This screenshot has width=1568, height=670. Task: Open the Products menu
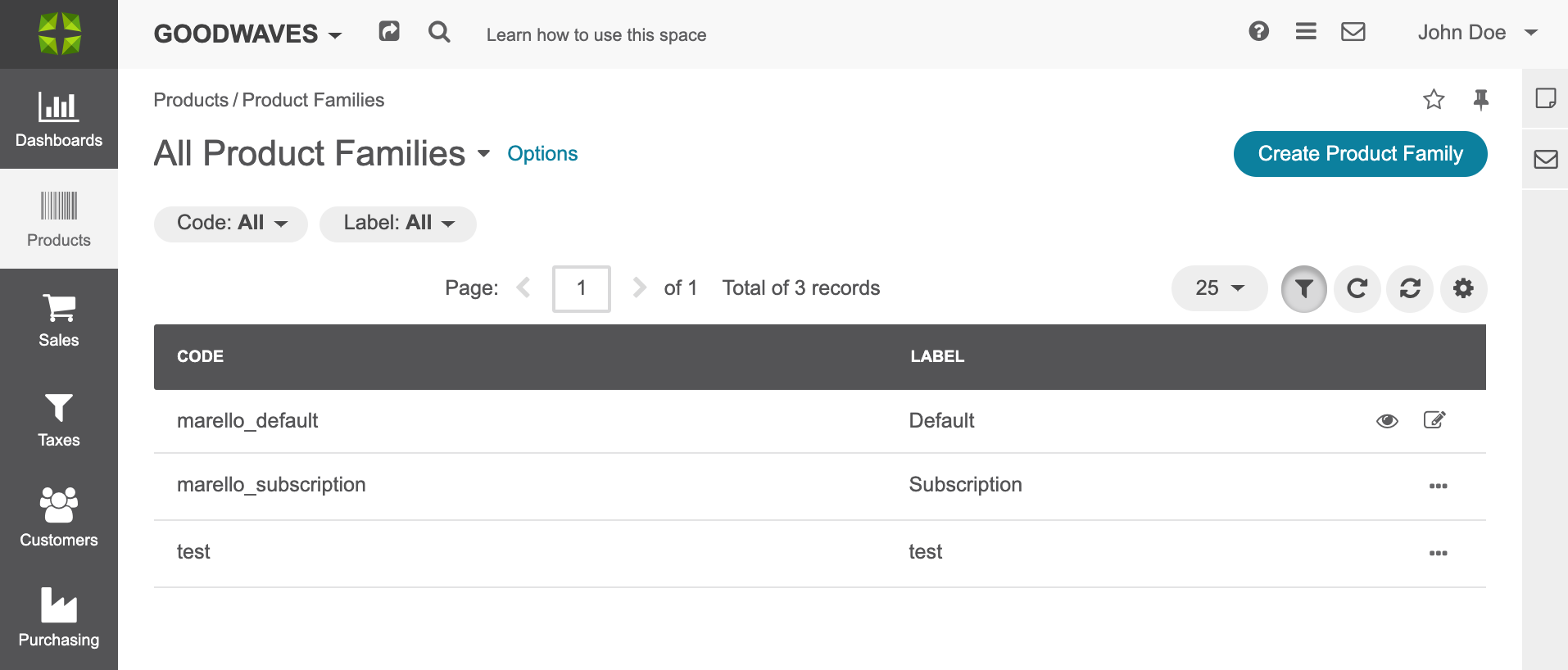[59, 219]
